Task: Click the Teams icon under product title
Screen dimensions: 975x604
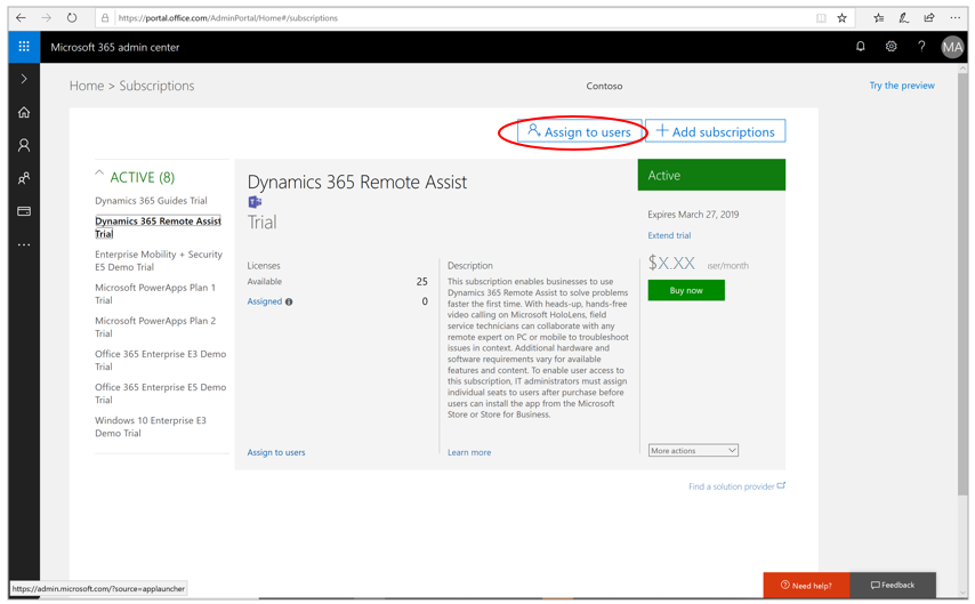Action: click(255, 202)
